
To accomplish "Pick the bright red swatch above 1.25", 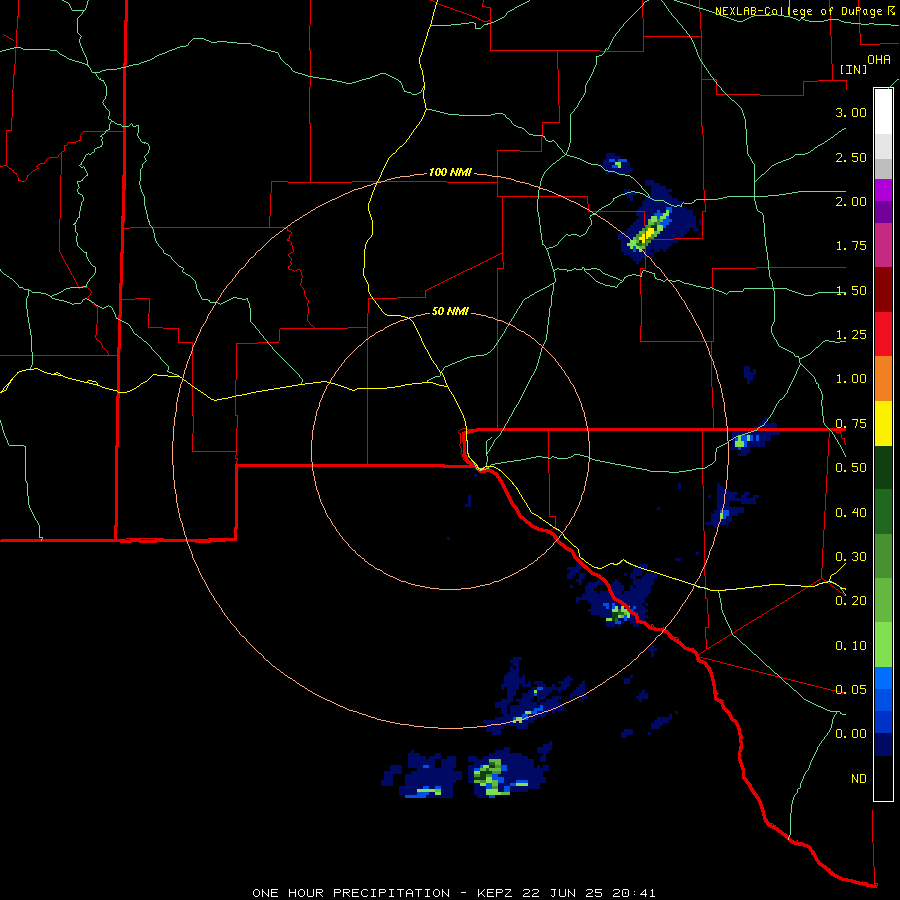I will [x=883, y=334].
